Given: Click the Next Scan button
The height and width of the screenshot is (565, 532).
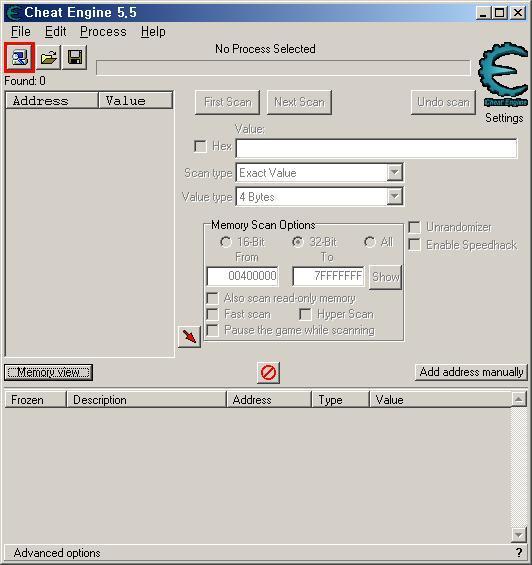Looking at the screenshot, I should click(299, 102).
